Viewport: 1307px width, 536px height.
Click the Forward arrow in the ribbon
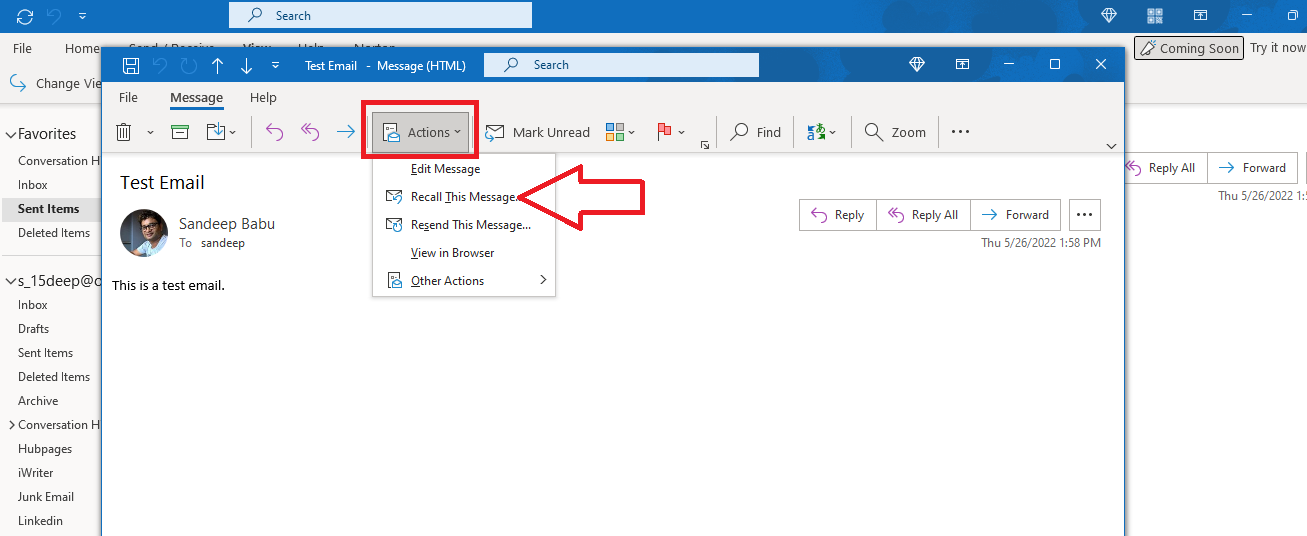point(345,132)
